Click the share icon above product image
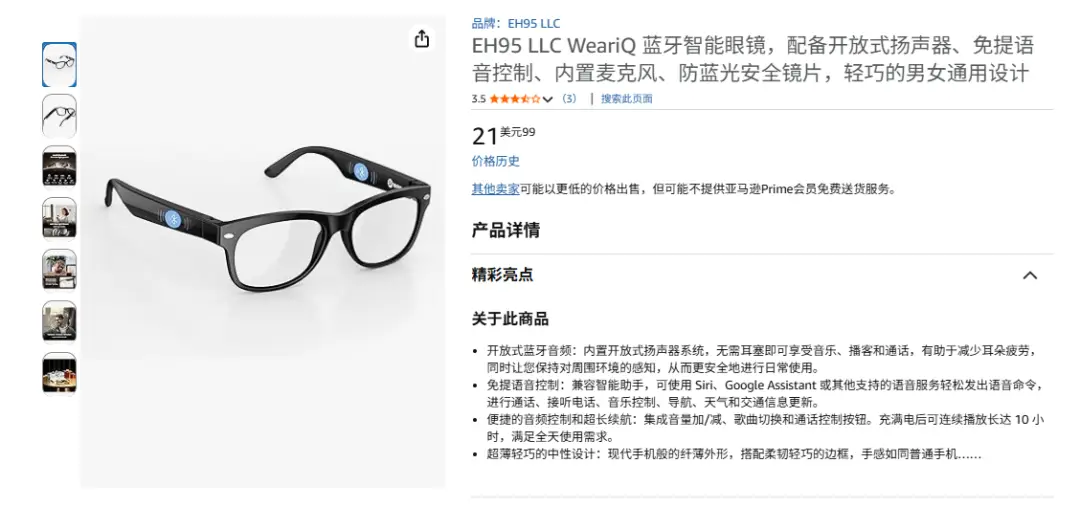1080x507 pixels. coord(422,39)
